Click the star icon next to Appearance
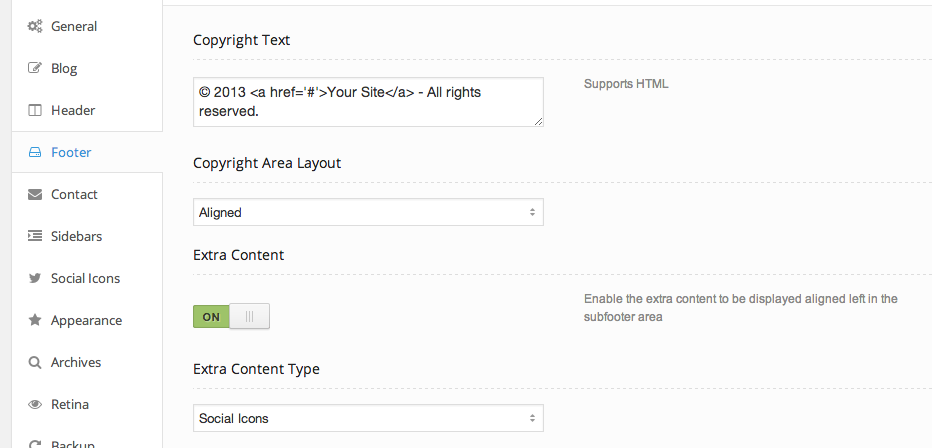Screen dimensions: 932x448 [35, 321]
